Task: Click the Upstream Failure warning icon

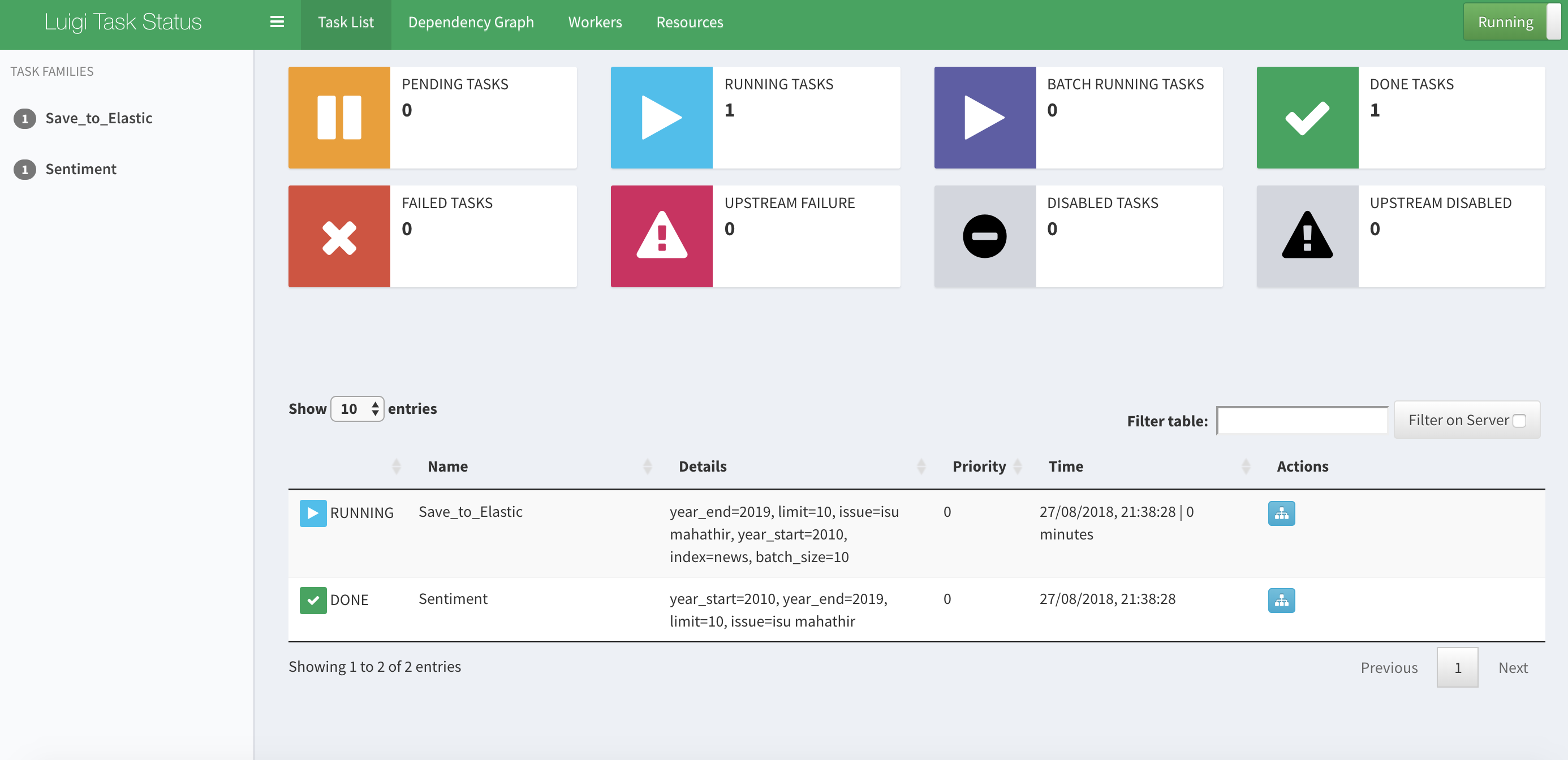Action: (662, 237)
